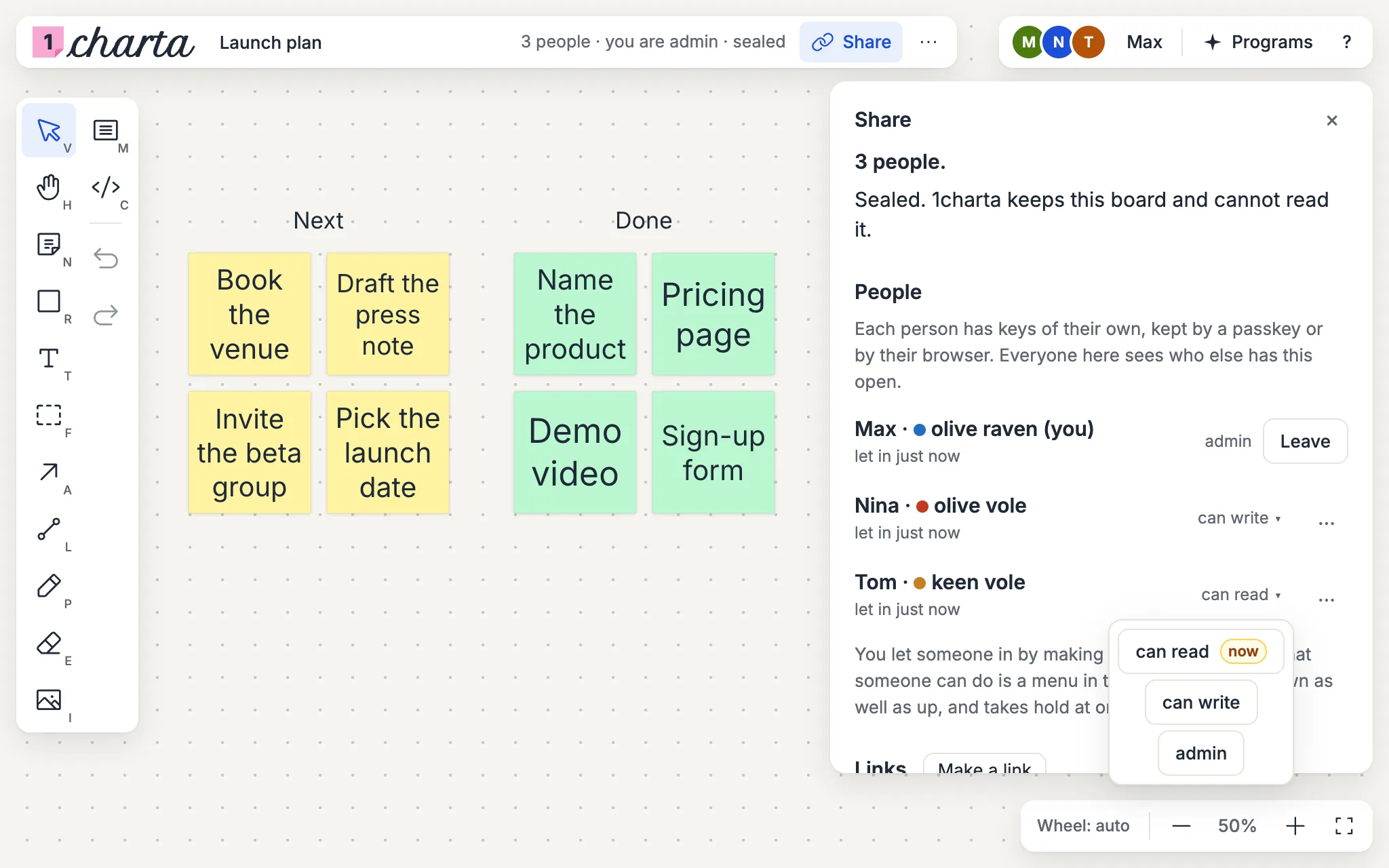This screenshot has width=1389, height=868.
Task: Select the 'Book the venue' sticky note
Action: click(250, 314)
